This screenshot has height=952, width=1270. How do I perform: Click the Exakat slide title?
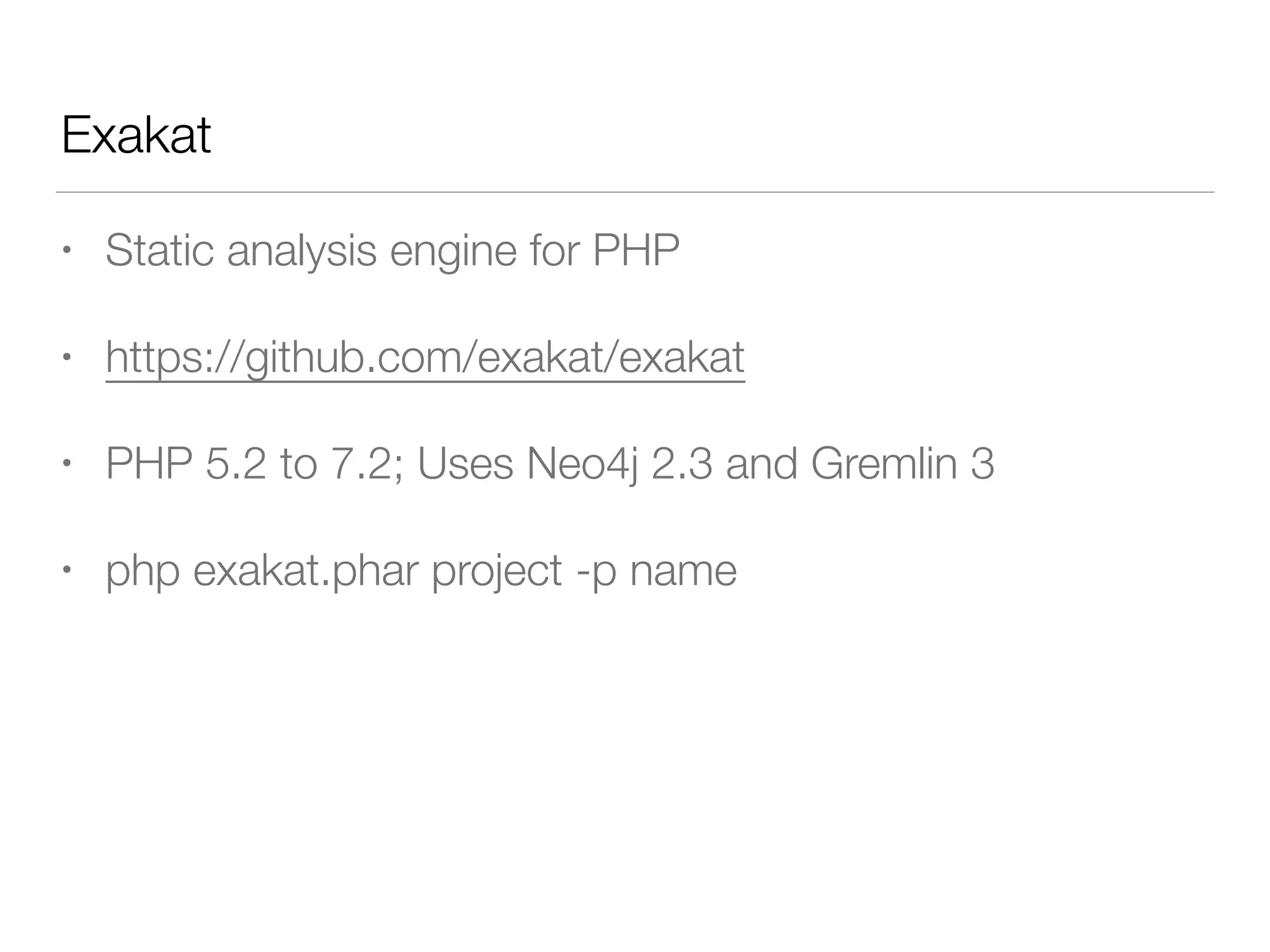136,136
